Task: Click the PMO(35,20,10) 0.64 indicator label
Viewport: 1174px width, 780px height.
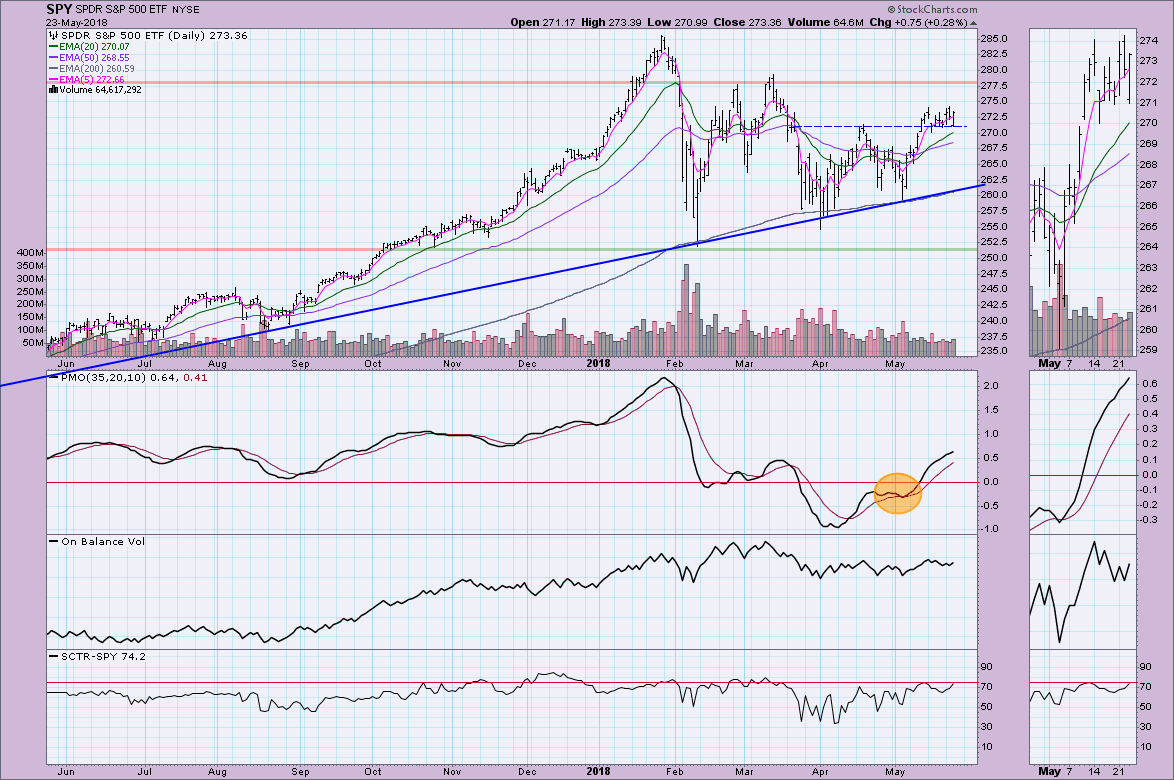Action: (x=120, y=377)
